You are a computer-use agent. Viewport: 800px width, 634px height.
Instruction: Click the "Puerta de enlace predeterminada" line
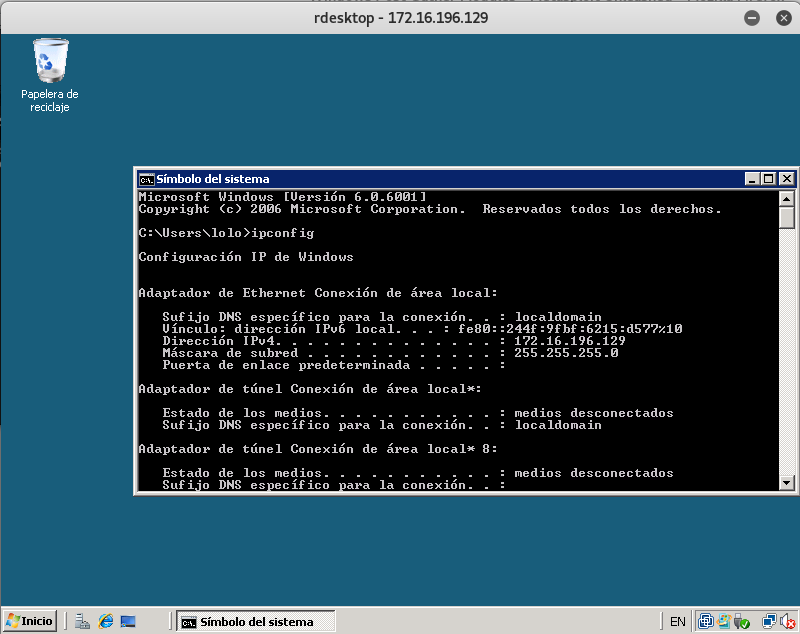point(334,365)
